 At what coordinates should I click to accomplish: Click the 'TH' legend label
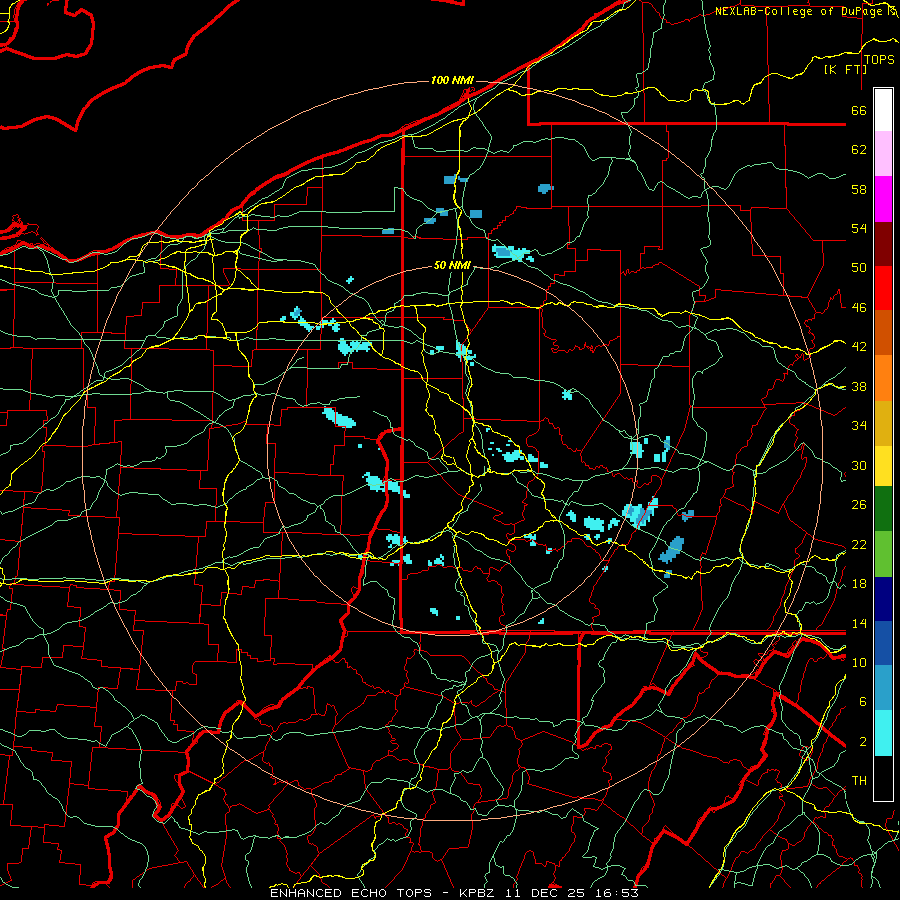[x=859, y=780]
